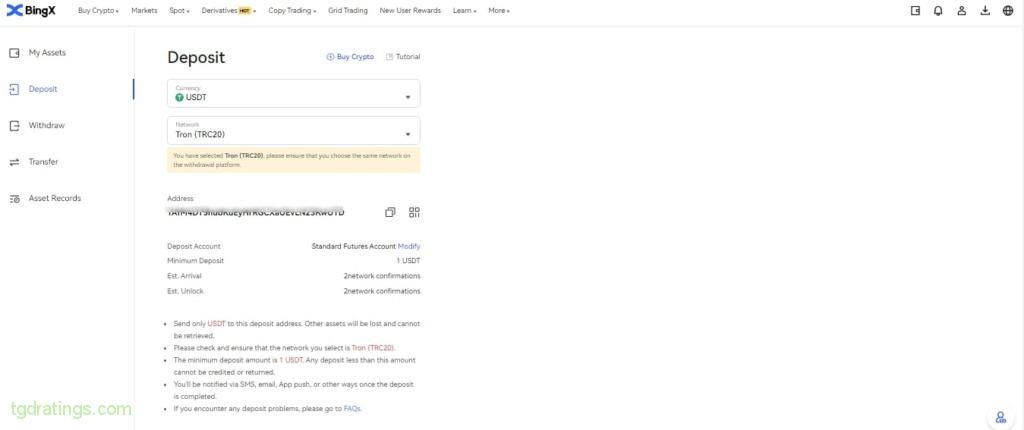Click the Buy Crypto link beside Deposit
Viewport: 1024px width, 430px height.
coord(350,57)
